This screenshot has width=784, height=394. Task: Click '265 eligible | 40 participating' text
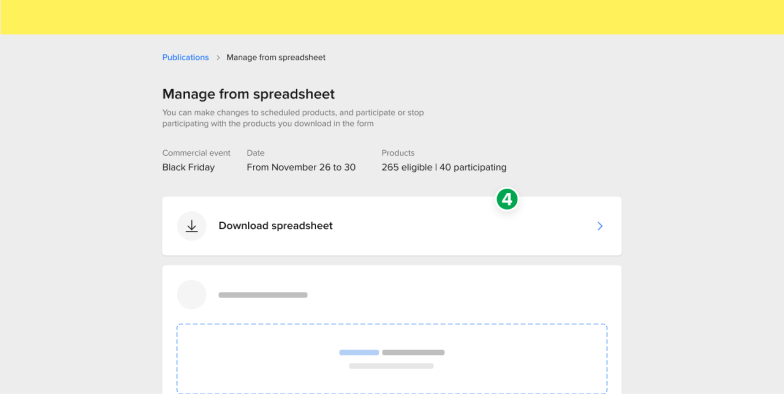(x=444, y=168)
